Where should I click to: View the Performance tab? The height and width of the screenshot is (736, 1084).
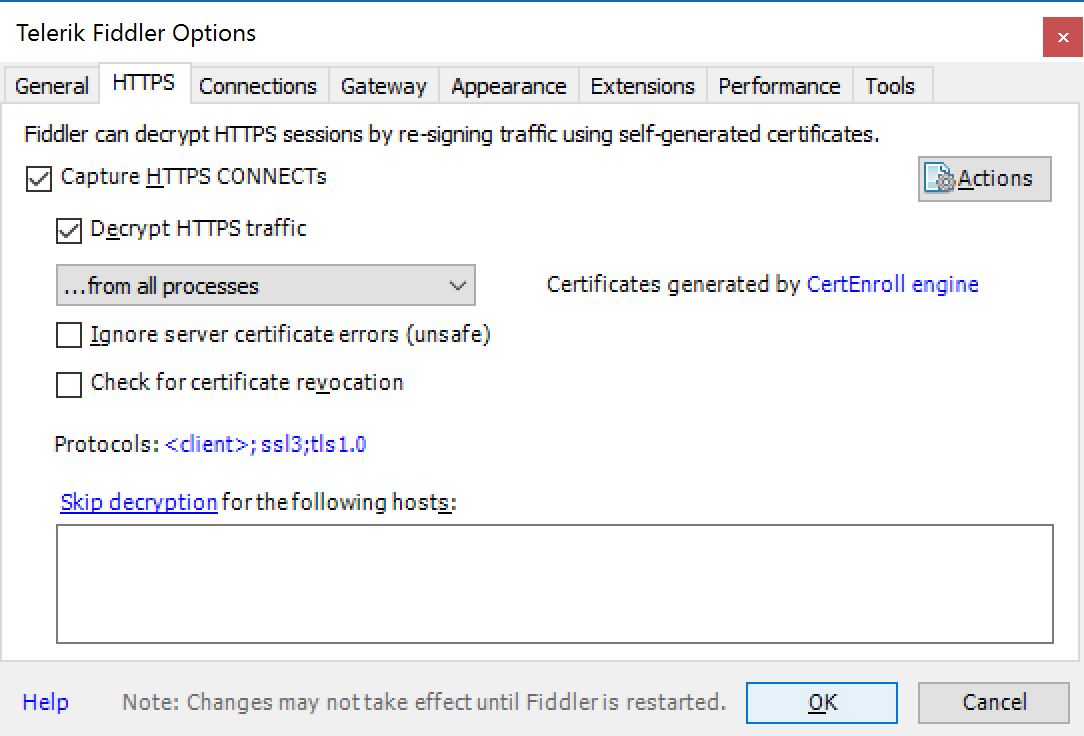coord(779,86)
